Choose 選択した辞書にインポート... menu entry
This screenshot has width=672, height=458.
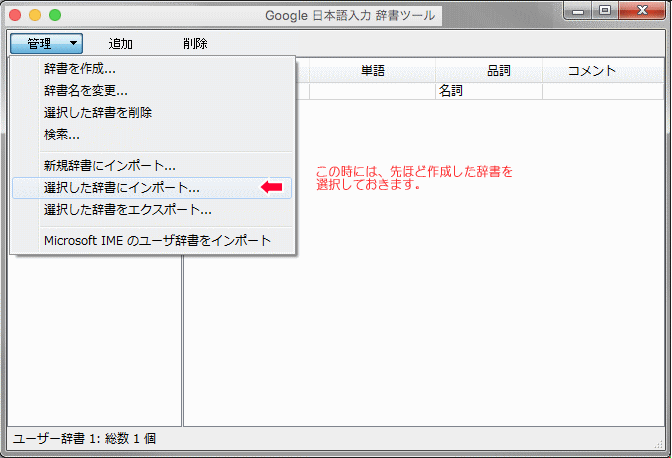(x=152, y=188)
